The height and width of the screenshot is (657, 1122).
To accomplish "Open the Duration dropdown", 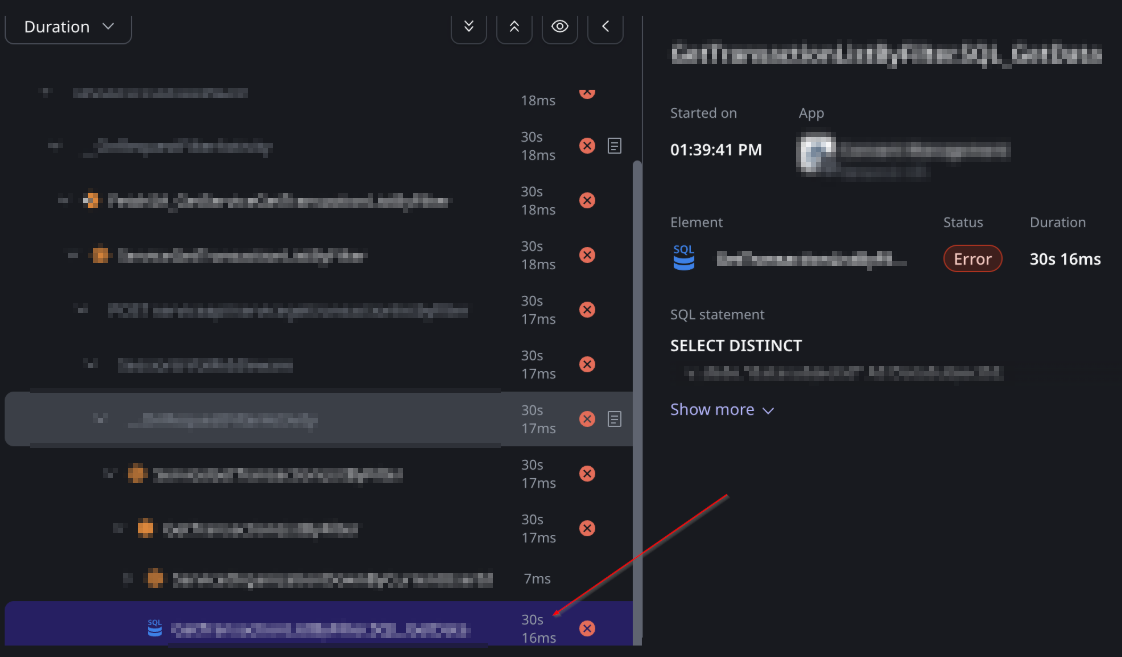I will (x=68, y=27).
